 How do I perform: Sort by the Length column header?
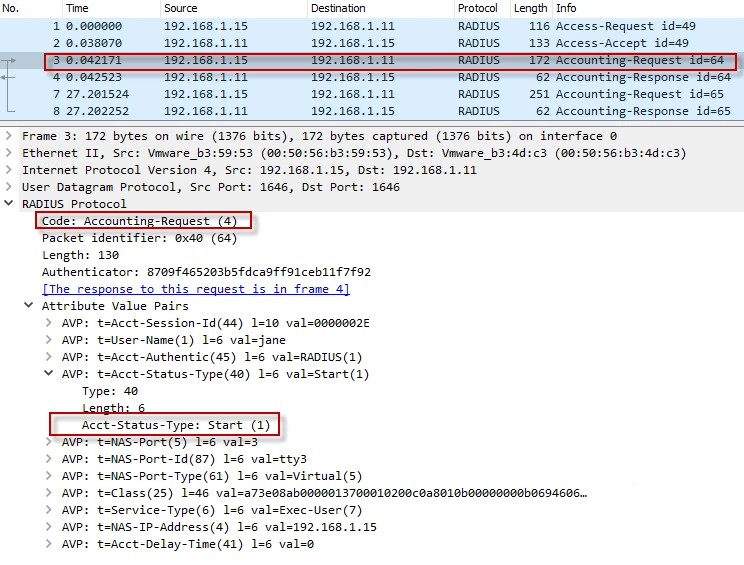pos(529,8)
